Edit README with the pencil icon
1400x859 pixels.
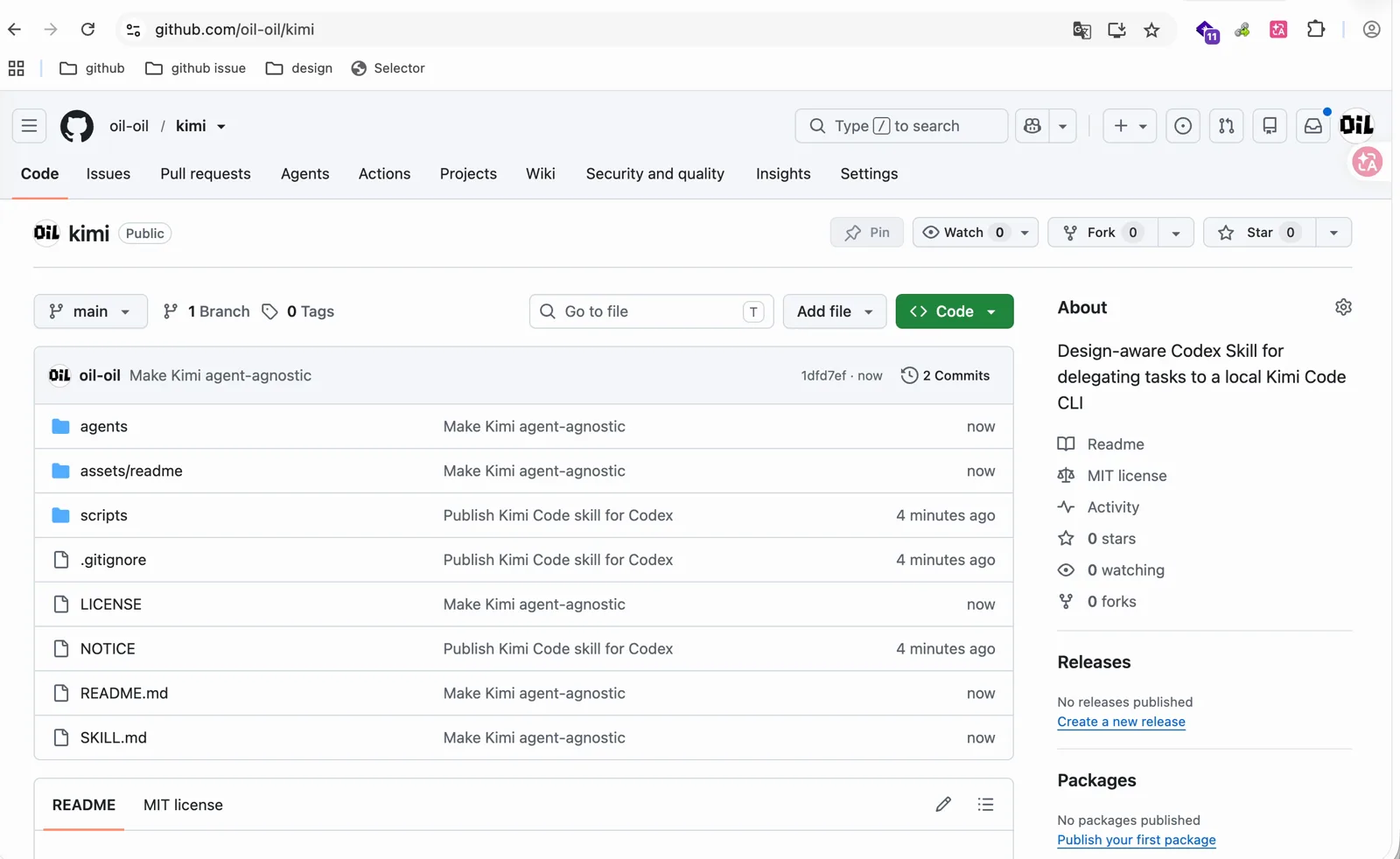pyautogui.click(x=943, y=804)
